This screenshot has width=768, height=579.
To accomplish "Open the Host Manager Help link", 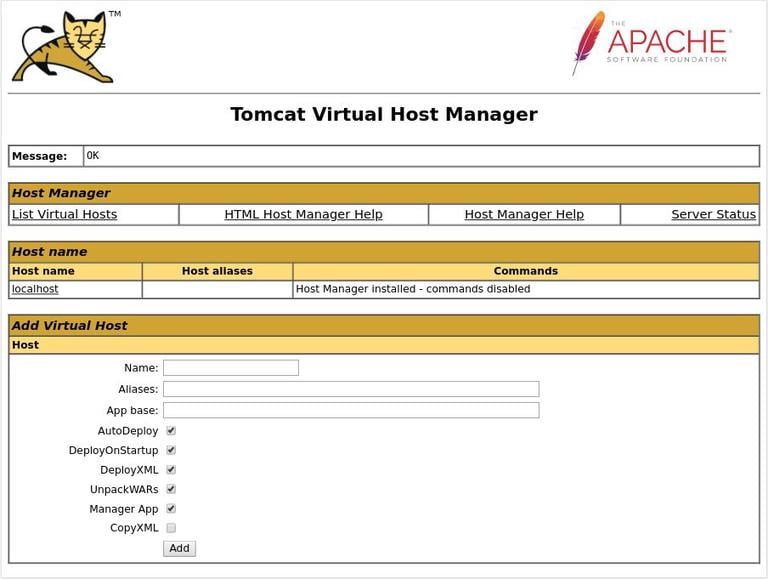I will pyautogui.click(x=524, y=214).
